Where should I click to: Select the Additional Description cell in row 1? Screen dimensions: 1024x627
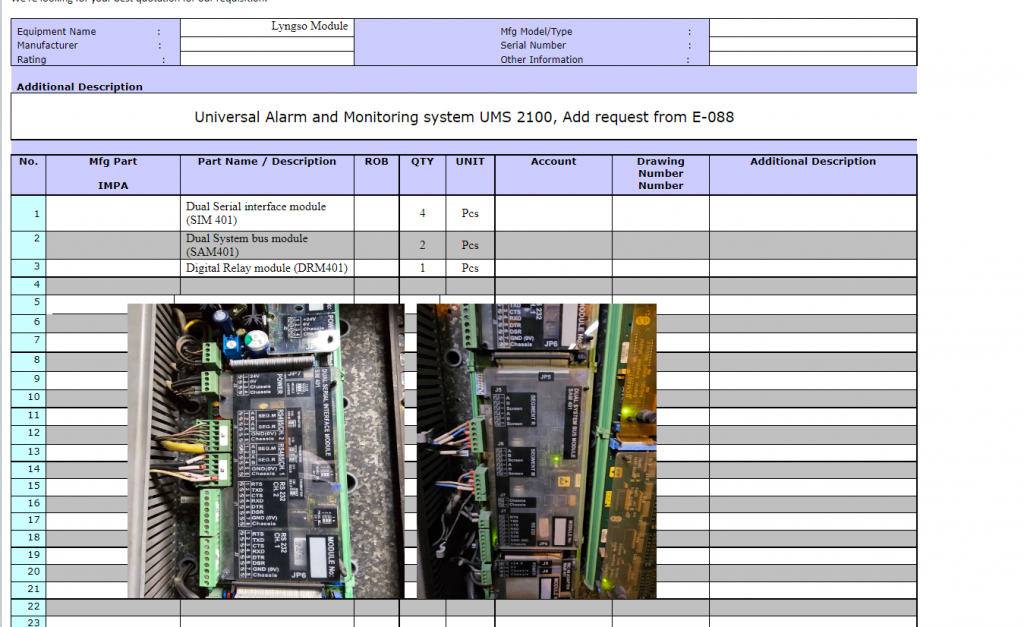point(812,213)
